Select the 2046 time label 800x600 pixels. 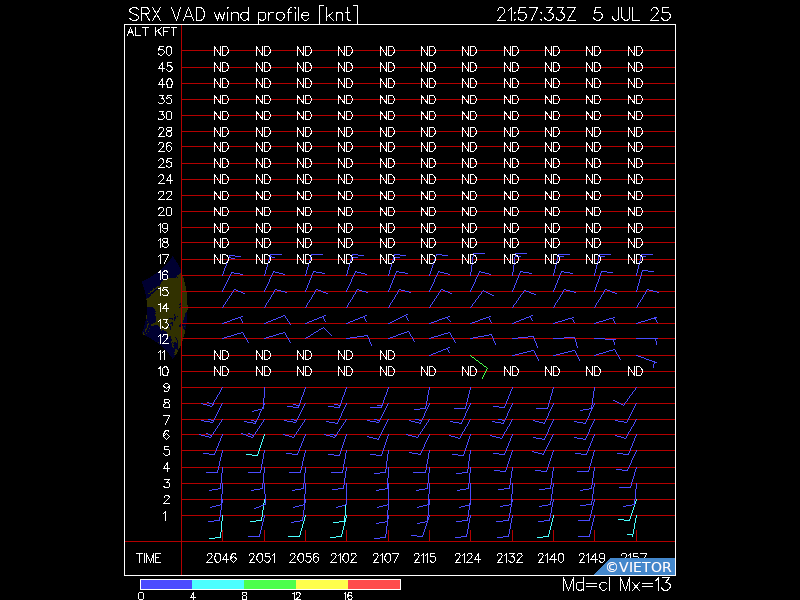pos(221,558)
